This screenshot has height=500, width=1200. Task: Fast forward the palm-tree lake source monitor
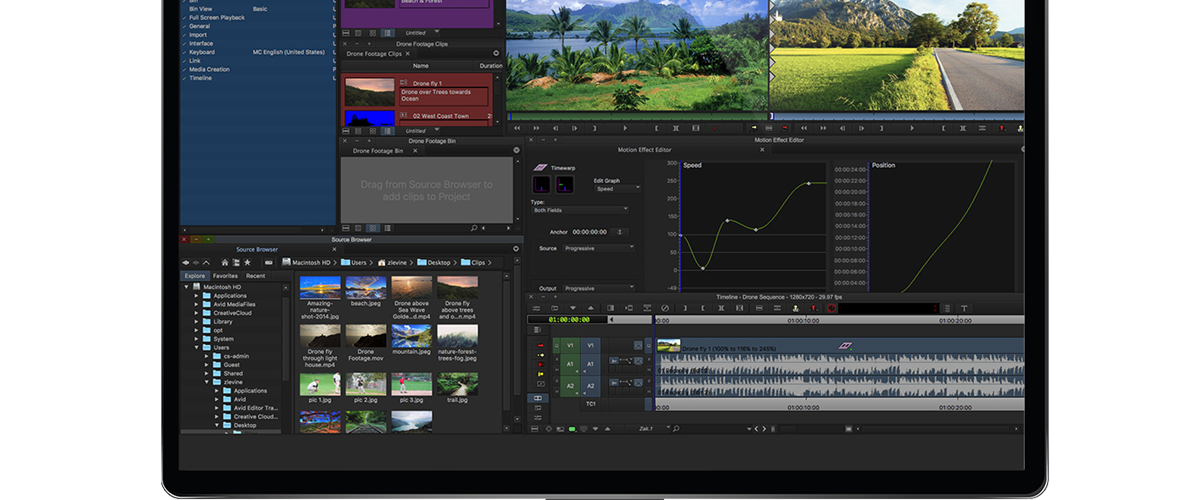tap(535, 128)
